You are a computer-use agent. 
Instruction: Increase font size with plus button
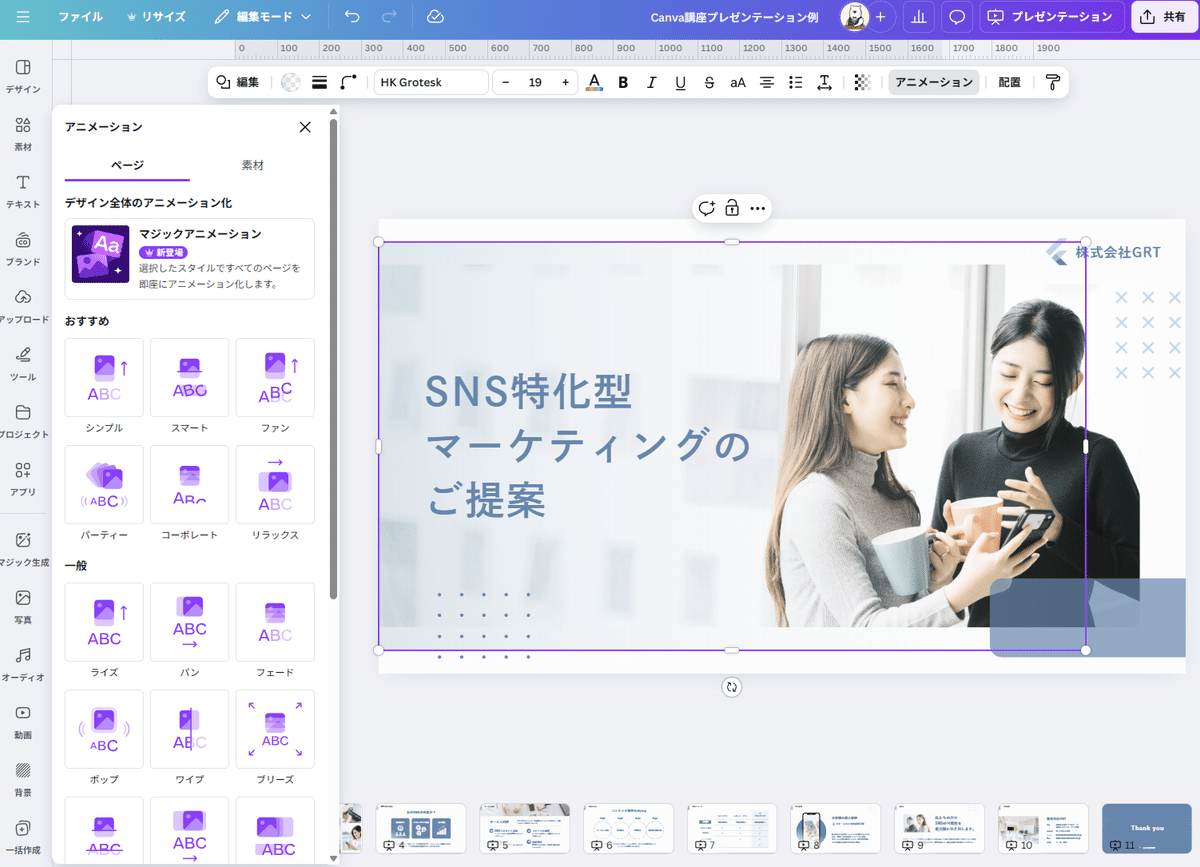[x=565, y=83]
